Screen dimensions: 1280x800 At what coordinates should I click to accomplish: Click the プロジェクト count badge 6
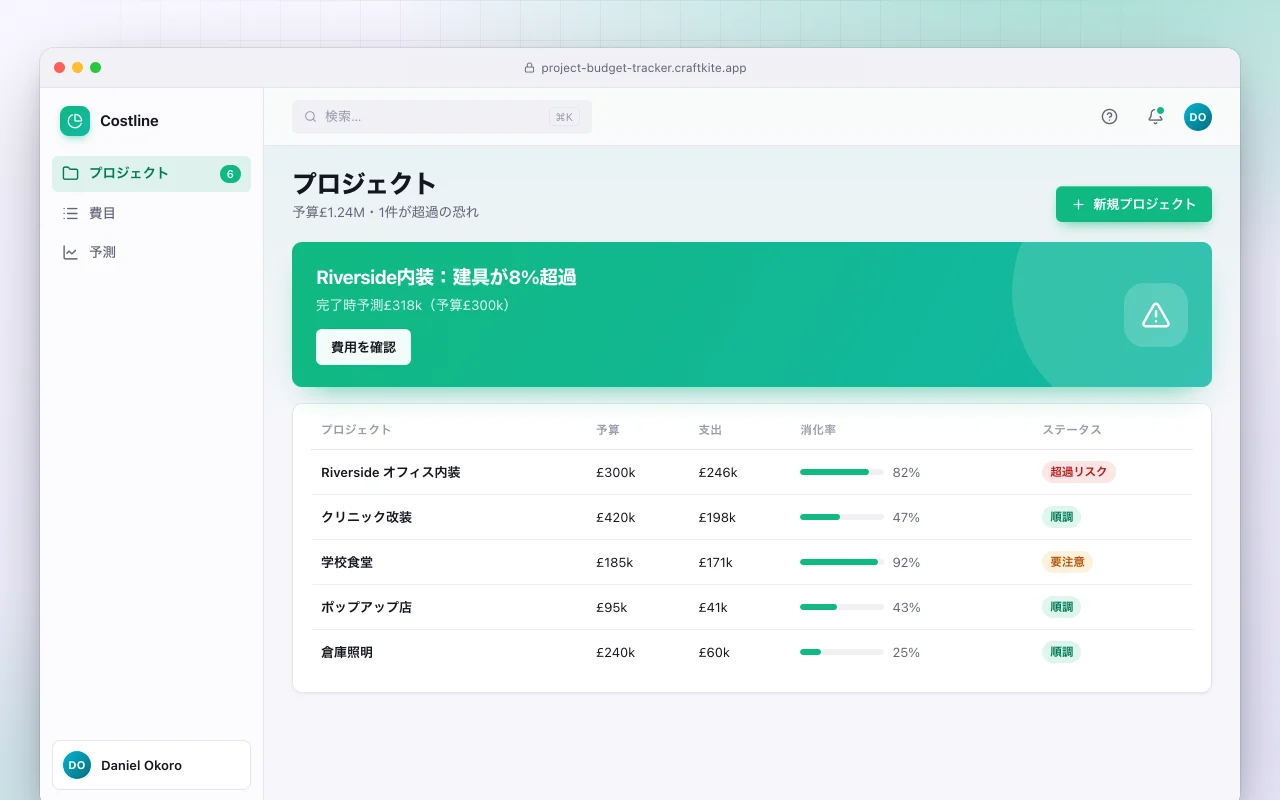[x=230, y=174]
